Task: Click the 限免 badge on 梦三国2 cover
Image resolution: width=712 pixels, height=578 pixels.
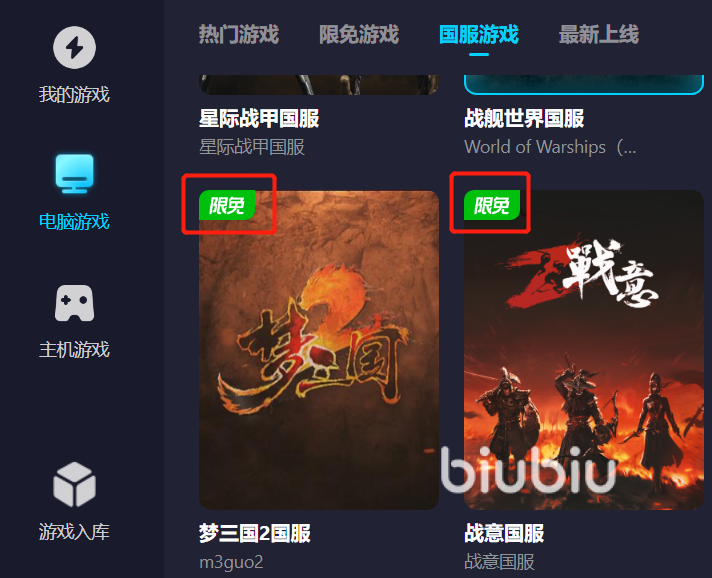Action: 227,205
